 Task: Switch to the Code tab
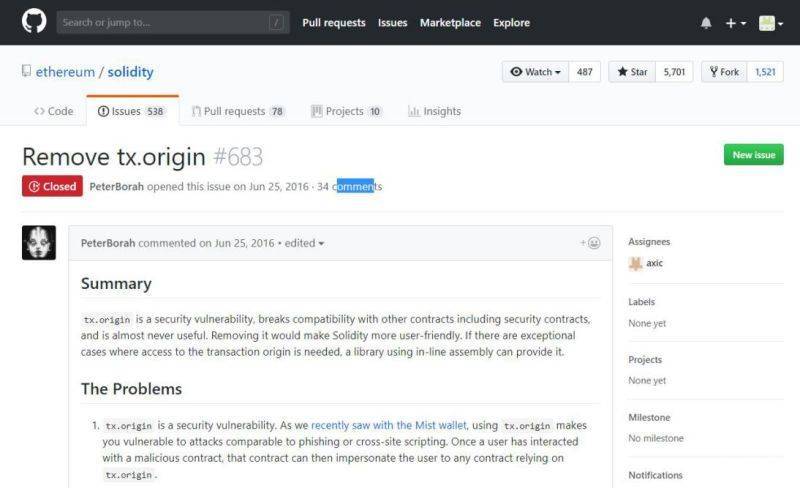54,111
